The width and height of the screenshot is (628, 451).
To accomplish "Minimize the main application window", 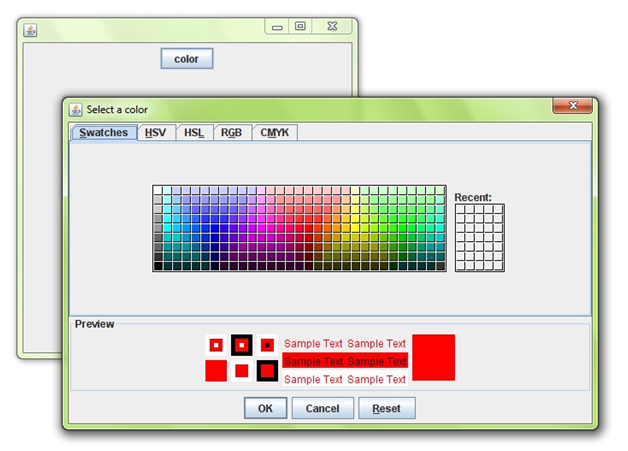I will tap(277, 28).
